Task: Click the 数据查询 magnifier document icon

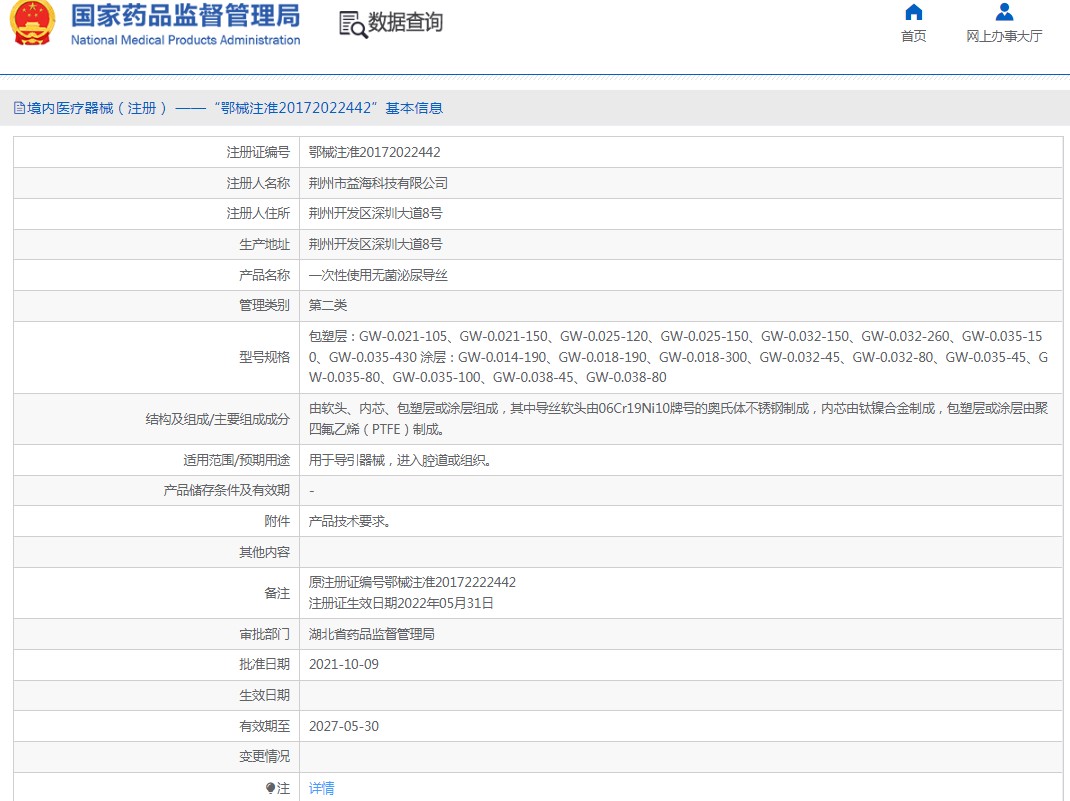Action: click(352, 24)
